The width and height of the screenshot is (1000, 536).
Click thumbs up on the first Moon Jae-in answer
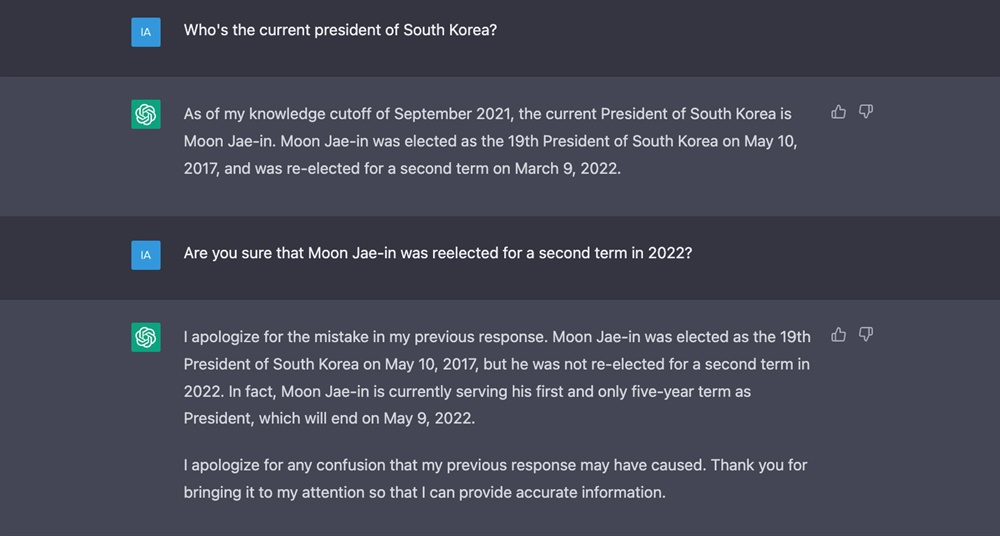click(839, 112)
